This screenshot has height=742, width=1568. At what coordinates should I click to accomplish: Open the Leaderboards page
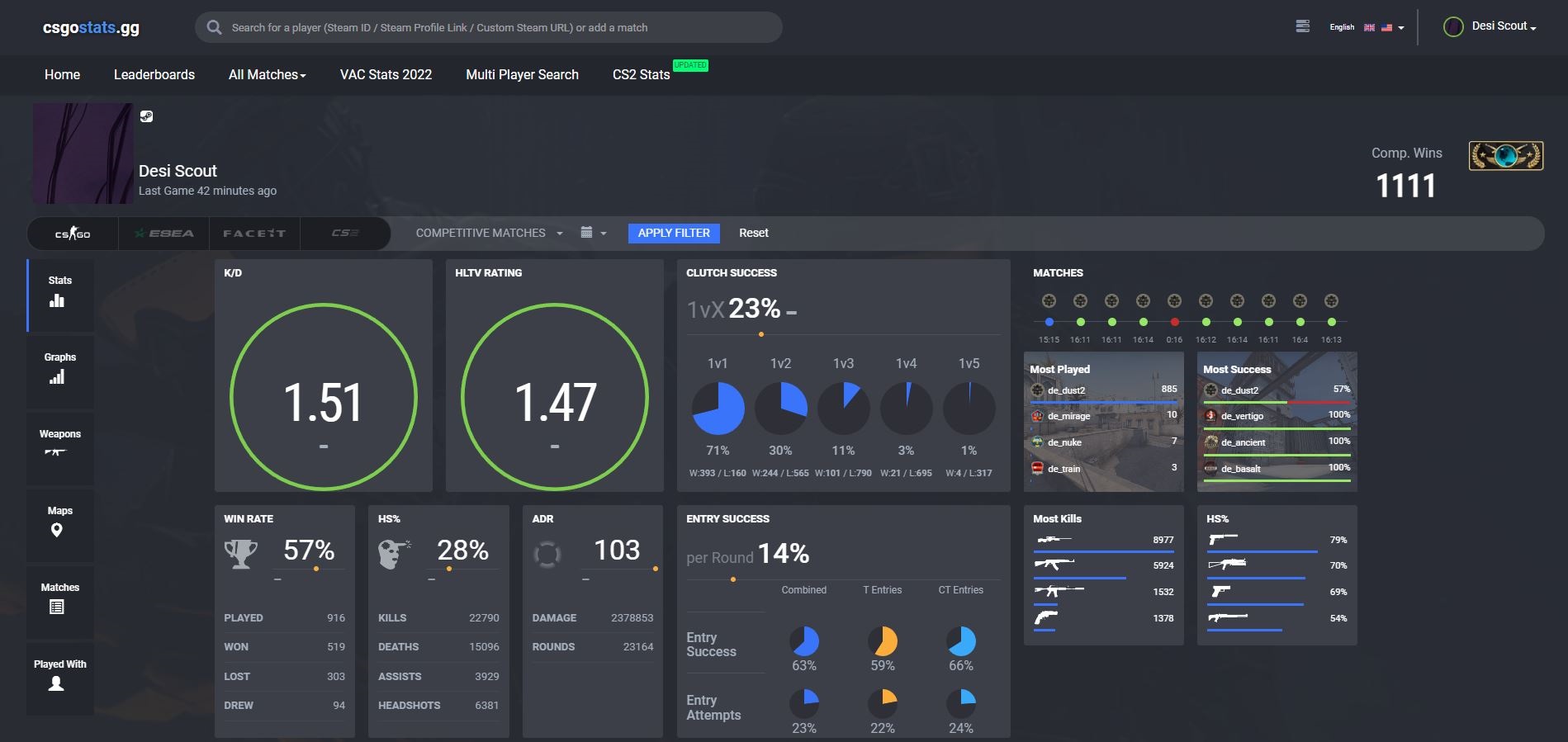coord(154,74)
